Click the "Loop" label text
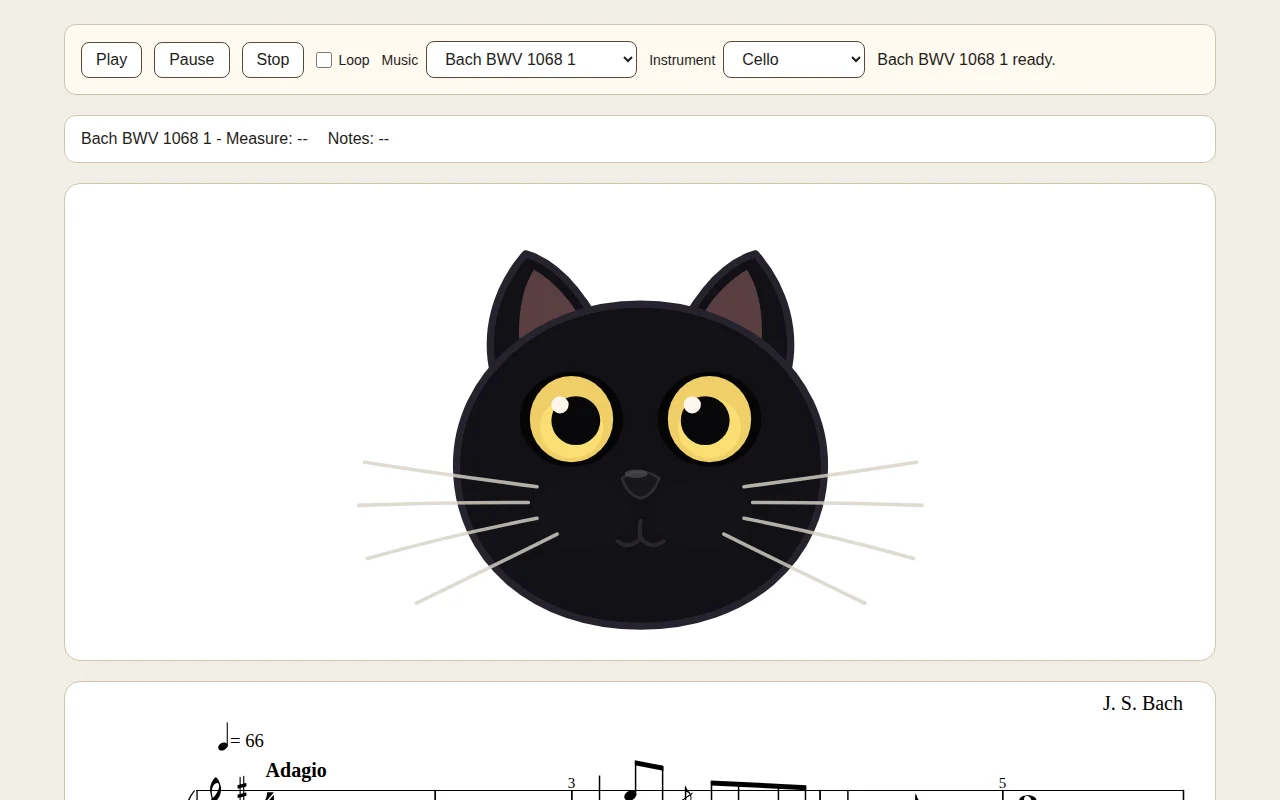This screenshot has width=1280, height=800. 354,60
